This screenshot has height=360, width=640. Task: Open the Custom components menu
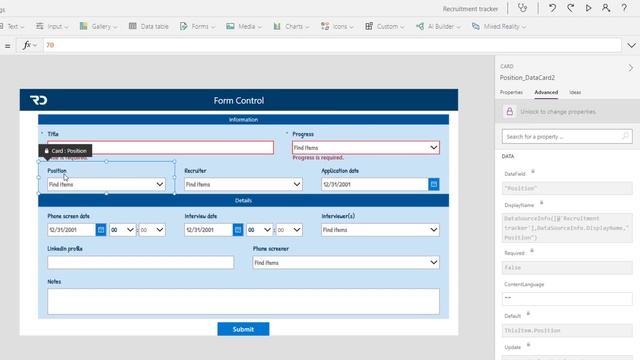(x=384, y=26)
